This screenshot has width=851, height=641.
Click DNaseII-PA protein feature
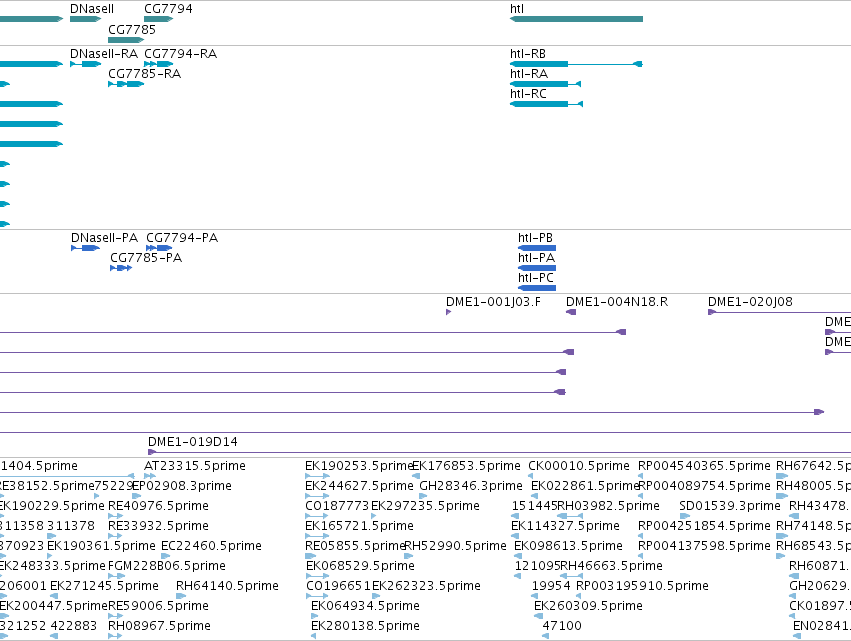click(x=86, y=248)
